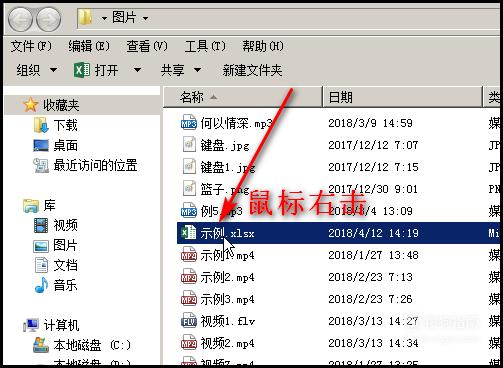The width and height of the screenshot is (503, 368).
Task: Click the 桌面 monitor icon
Action: (x=41, y=145)
